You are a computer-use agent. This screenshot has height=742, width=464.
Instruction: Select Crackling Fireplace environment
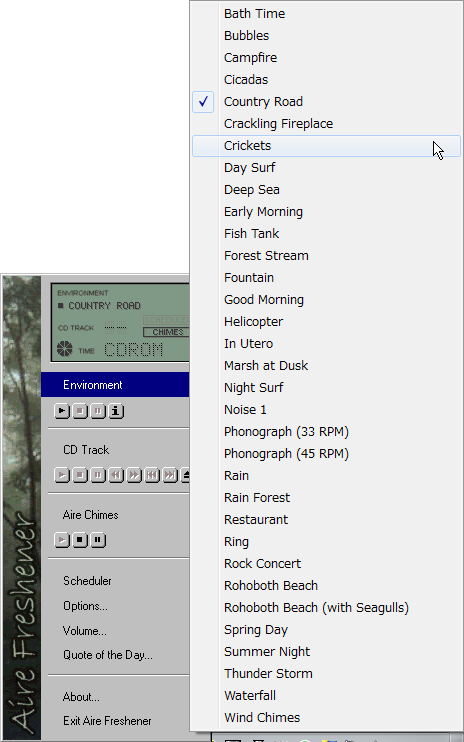click(x=326, y=124)
